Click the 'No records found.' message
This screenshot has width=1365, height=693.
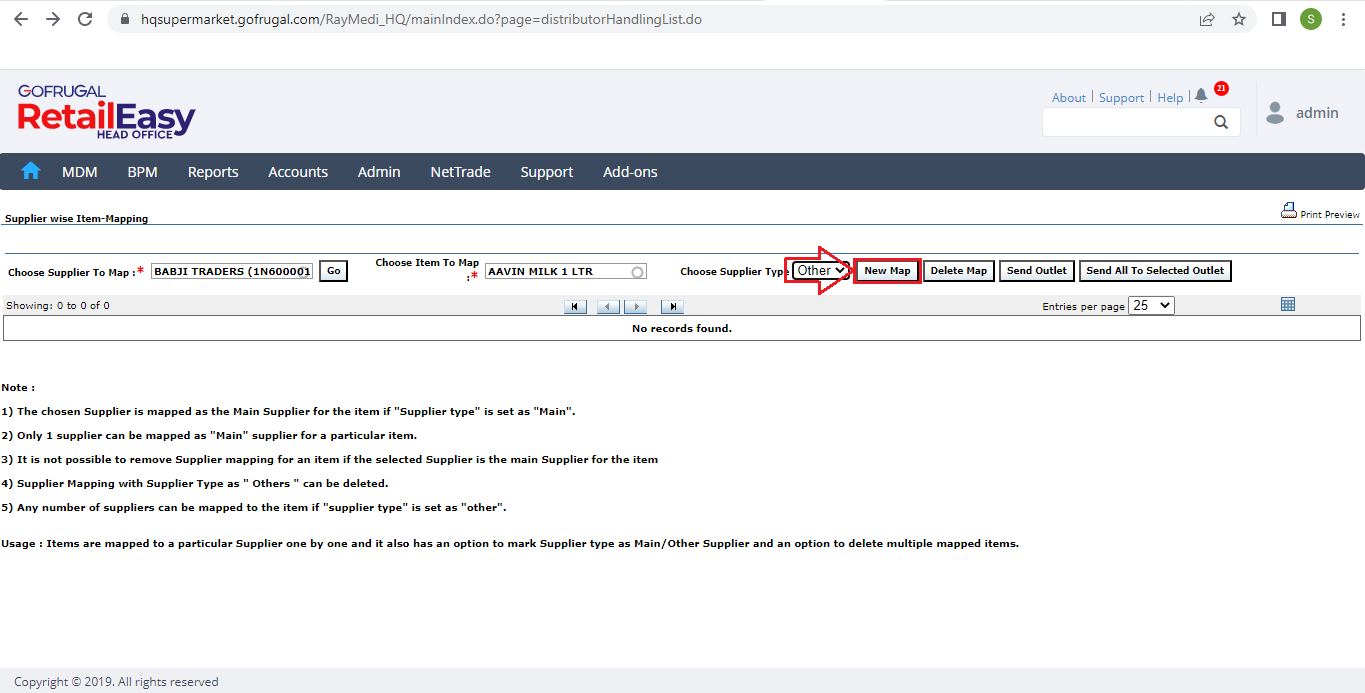pos(682,328)
